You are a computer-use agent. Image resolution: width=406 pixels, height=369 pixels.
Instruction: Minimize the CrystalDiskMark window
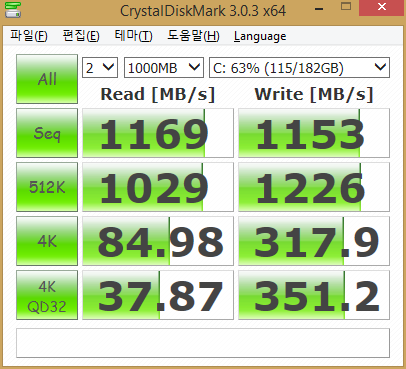319,8
